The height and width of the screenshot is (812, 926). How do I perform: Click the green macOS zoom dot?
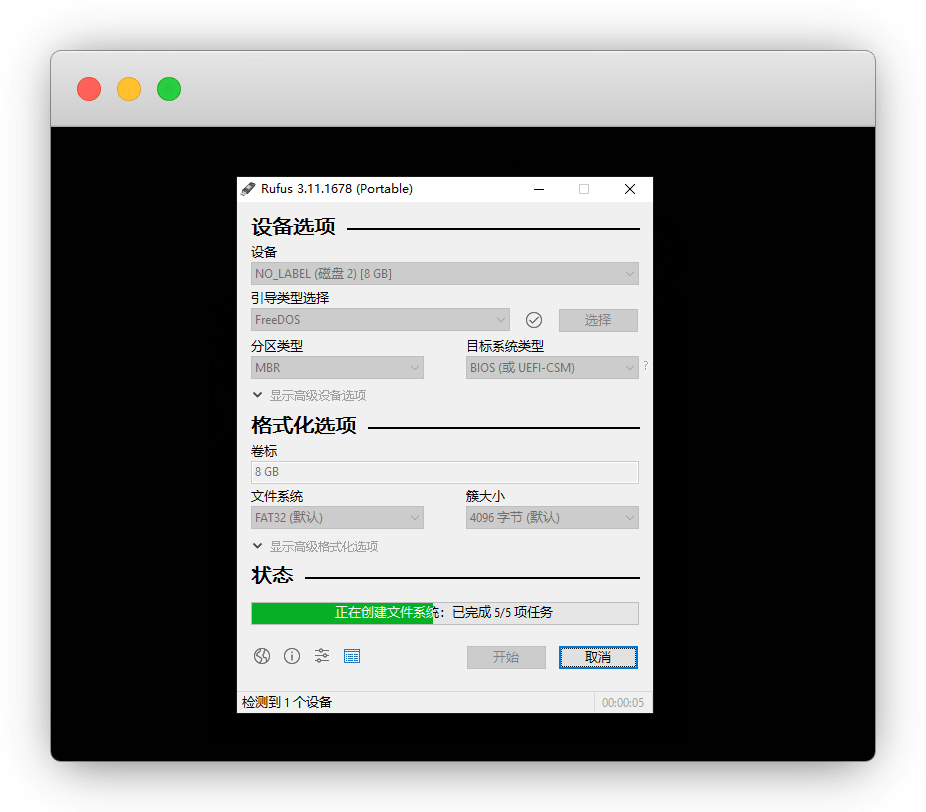[x=169, y=89]
